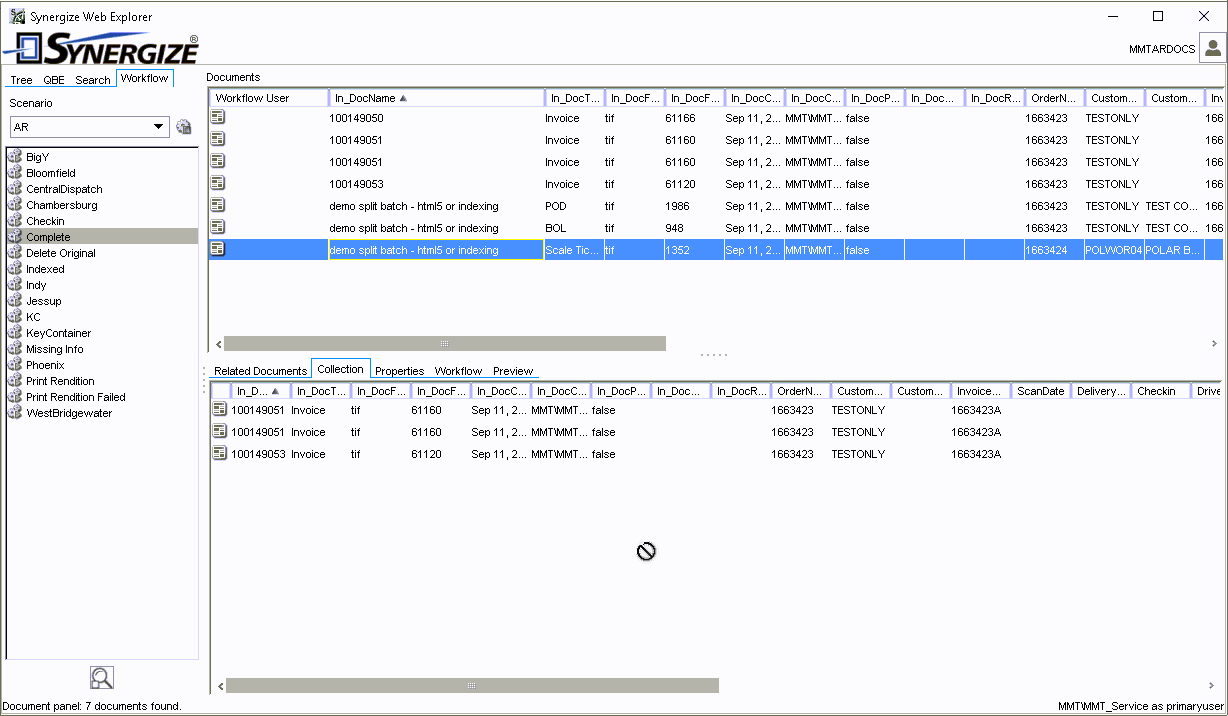Select the KeyContainer workflow queue icon
Viewport: 1228px width, 716px height.
click(15, 333)
